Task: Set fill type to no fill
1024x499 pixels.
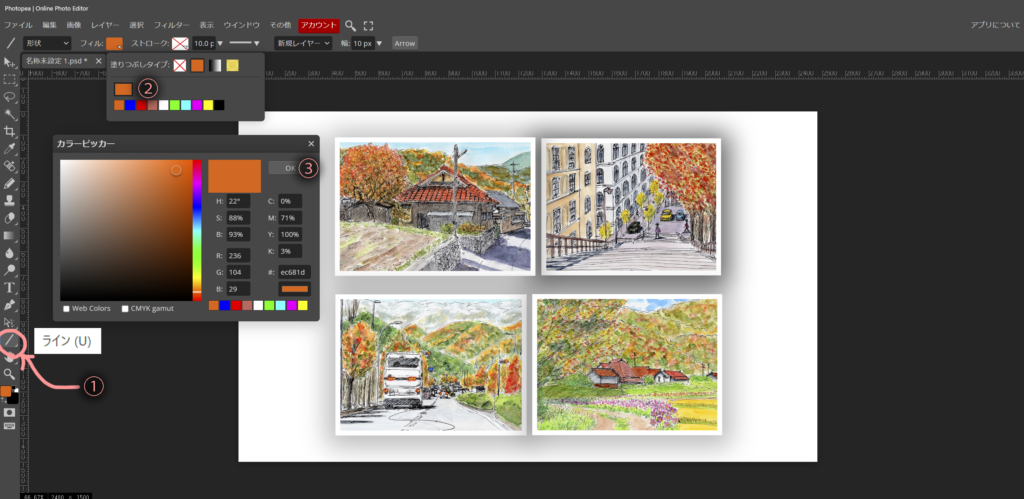Action: 180,66
